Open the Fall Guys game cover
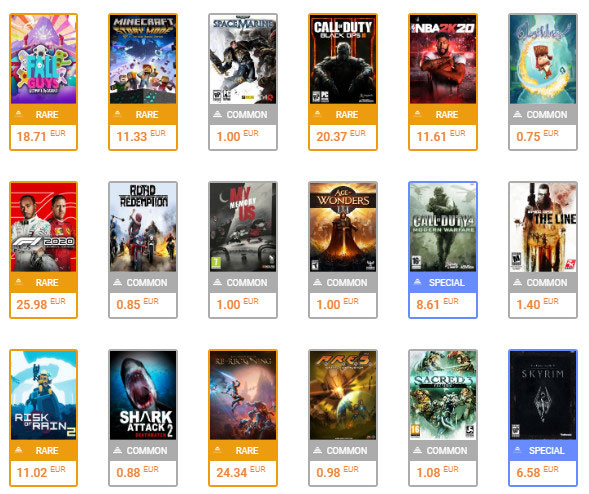Viewport: 589px width, 494px height. (44, 59)
